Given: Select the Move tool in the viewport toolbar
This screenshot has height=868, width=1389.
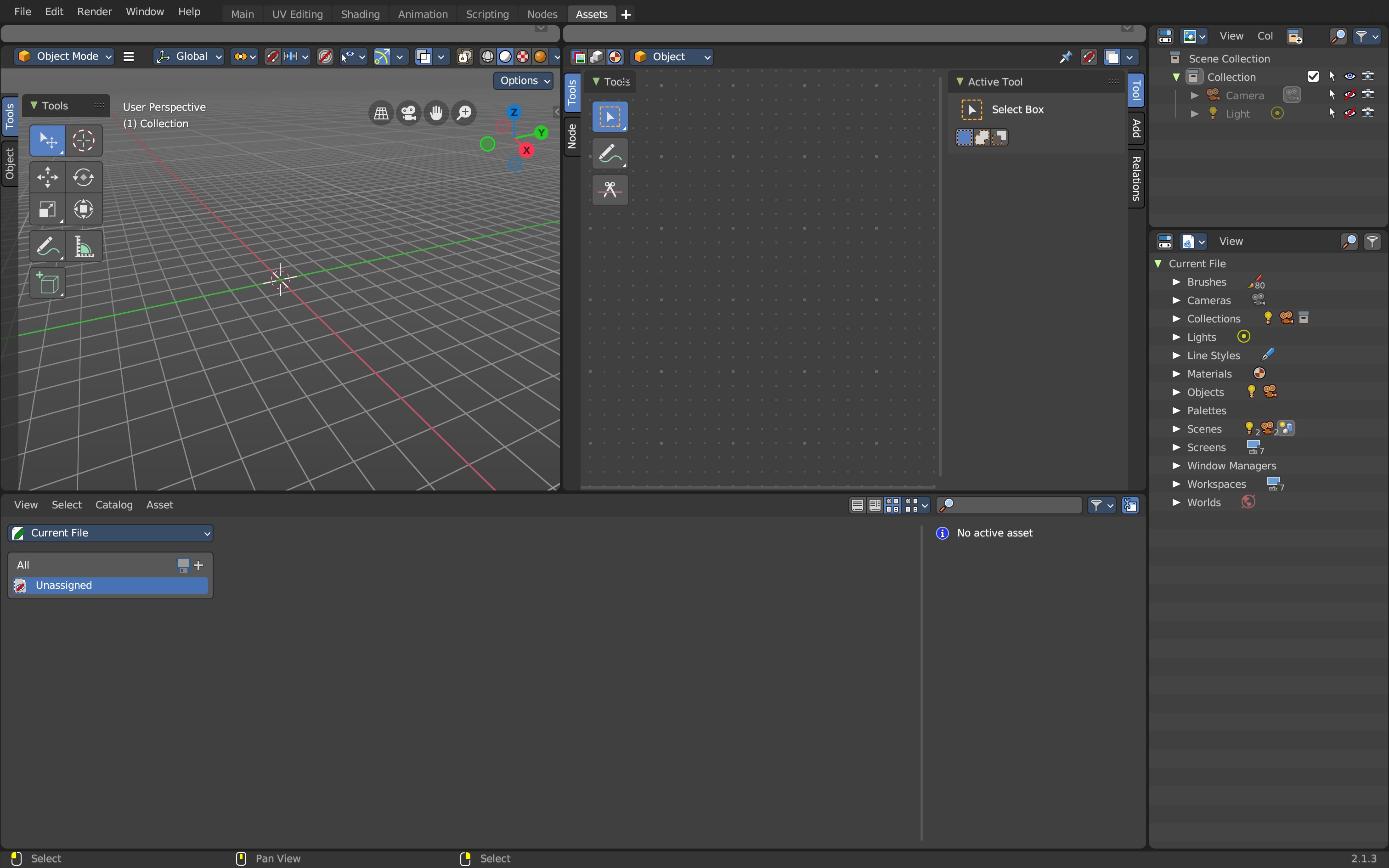Looking at the screenshot, I should coord(48,177).
